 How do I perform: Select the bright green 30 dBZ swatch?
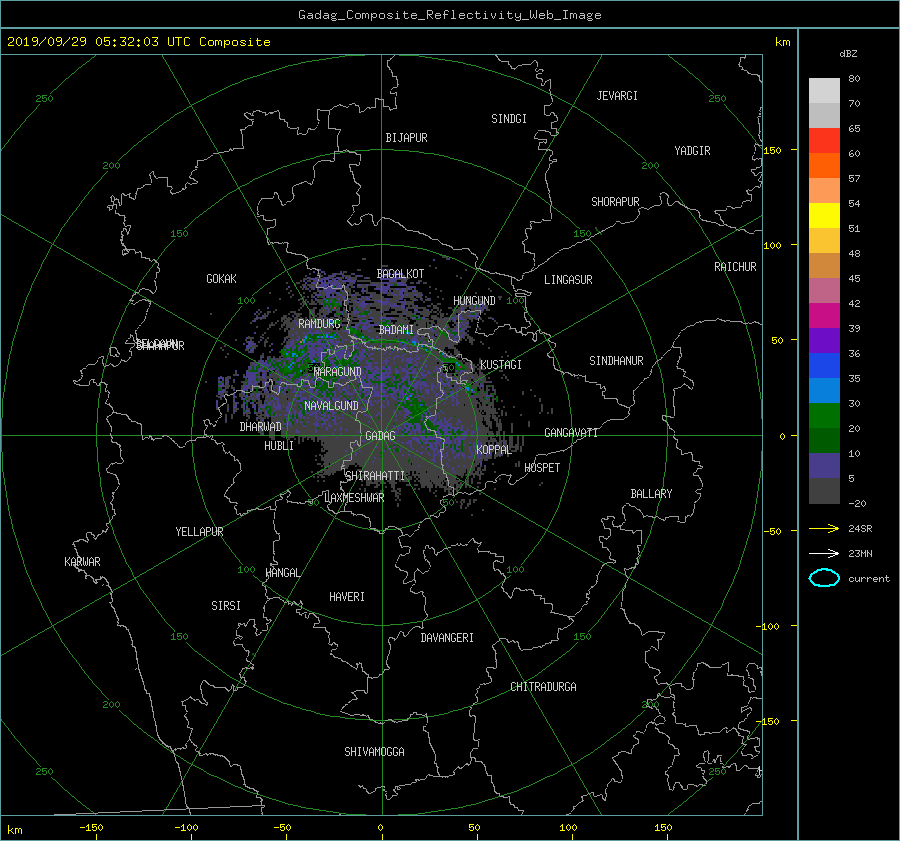click(824, 415)
